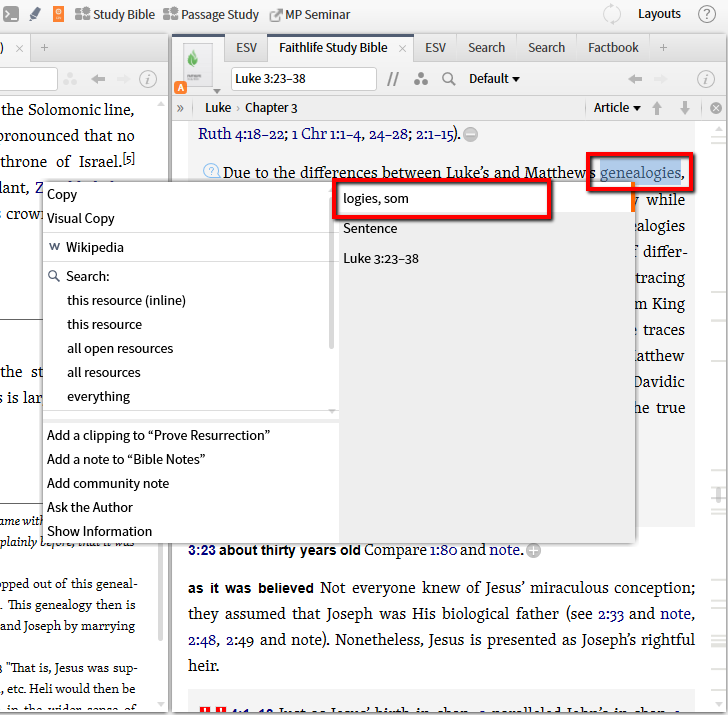The width and height of the screenshot is (728, 715).
Task: Click the question-mark note icon
Action: (211, 171)
